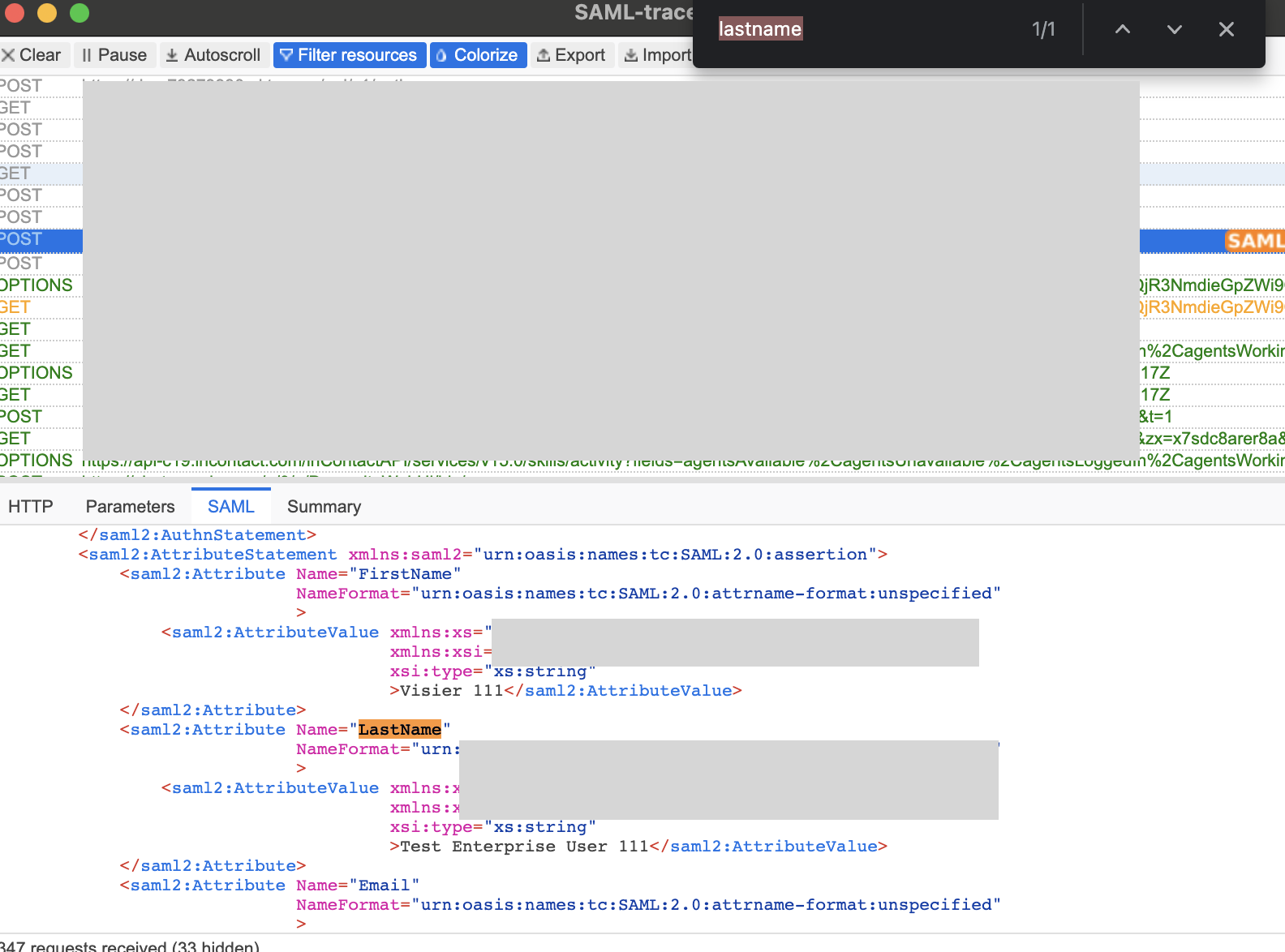
Task: Click the highlighted LastName attribute text
Action: pos(399,730)
